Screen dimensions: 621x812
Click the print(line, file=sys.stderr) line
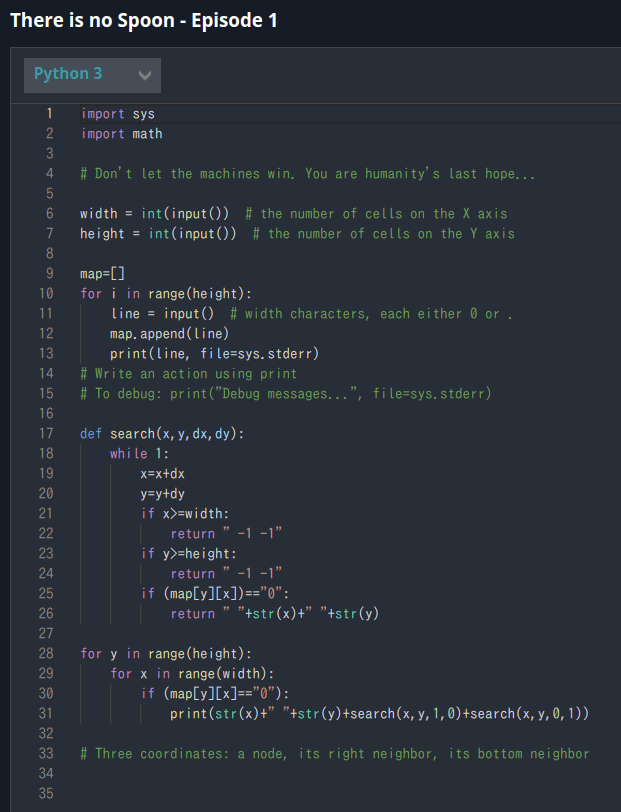(x=214, y=354)
